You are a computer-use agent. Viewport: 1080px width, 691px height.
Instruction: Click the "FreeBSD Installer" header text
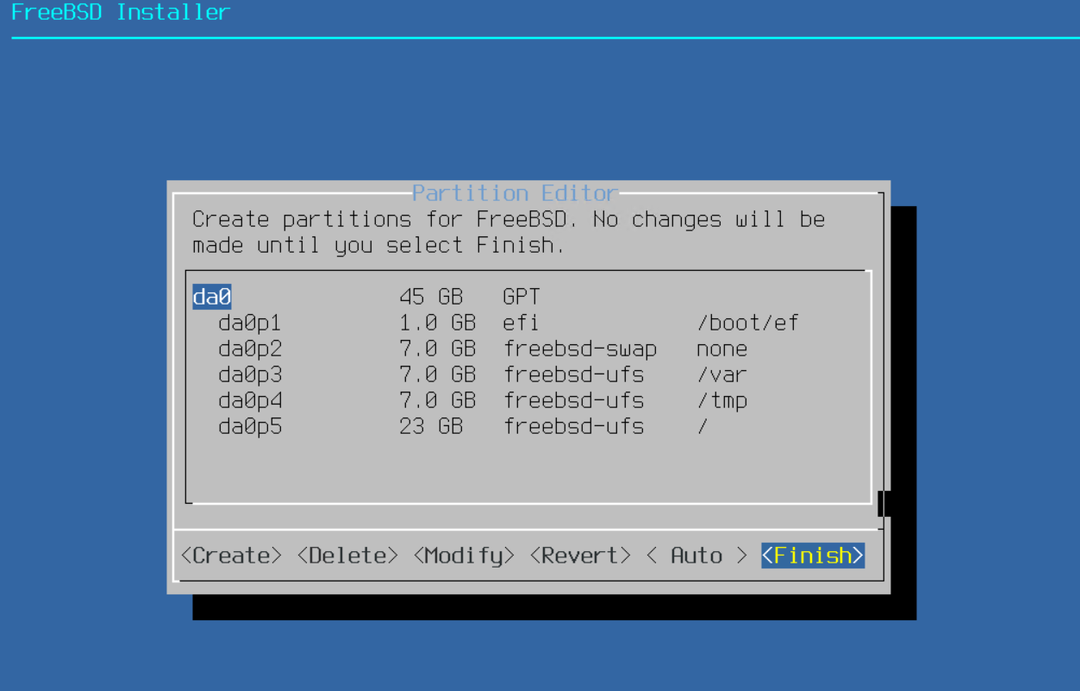[121, 12]
